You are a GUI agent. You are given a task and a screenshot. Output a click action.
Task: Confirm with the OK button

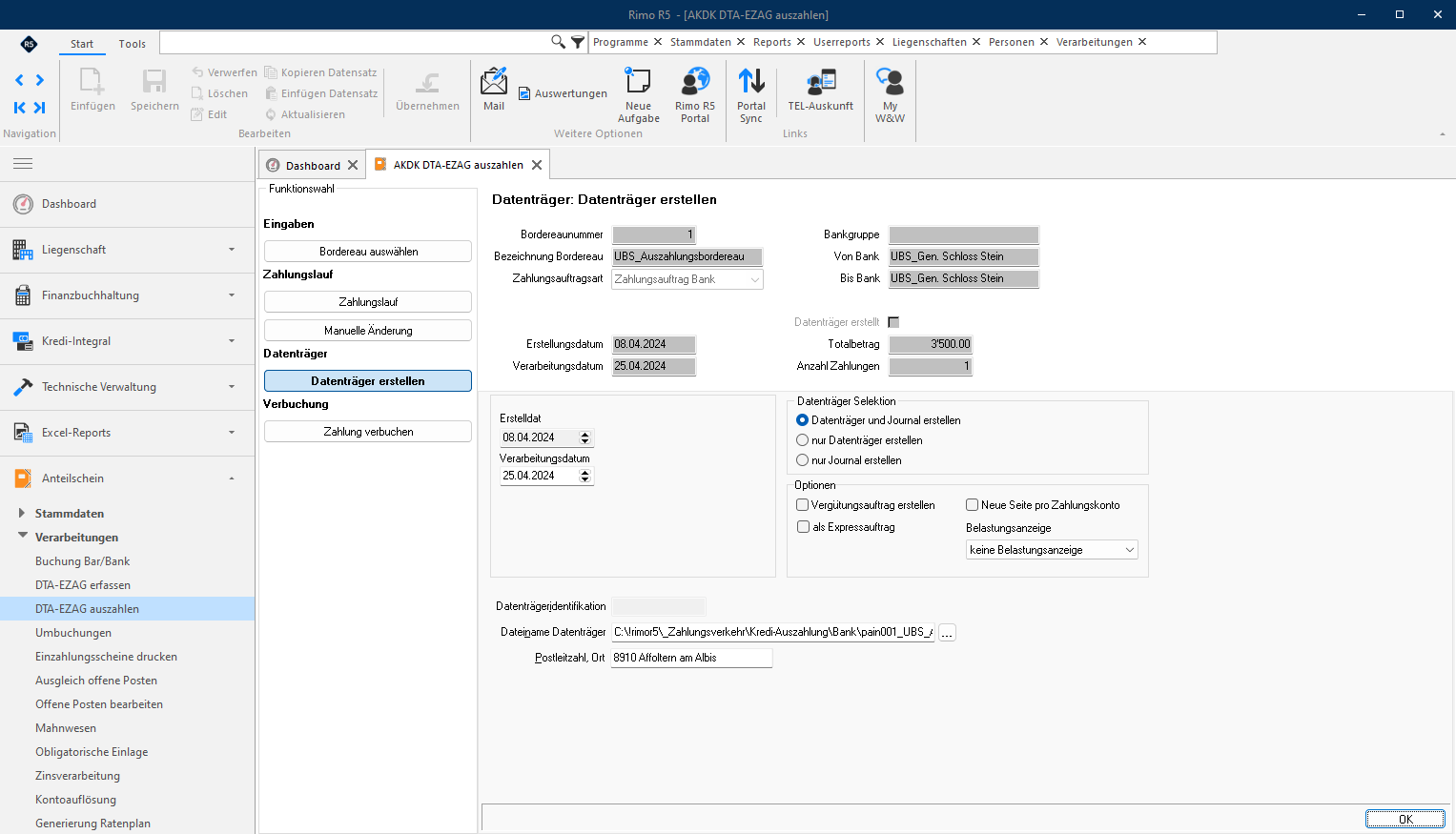(x=1405, y=819)
